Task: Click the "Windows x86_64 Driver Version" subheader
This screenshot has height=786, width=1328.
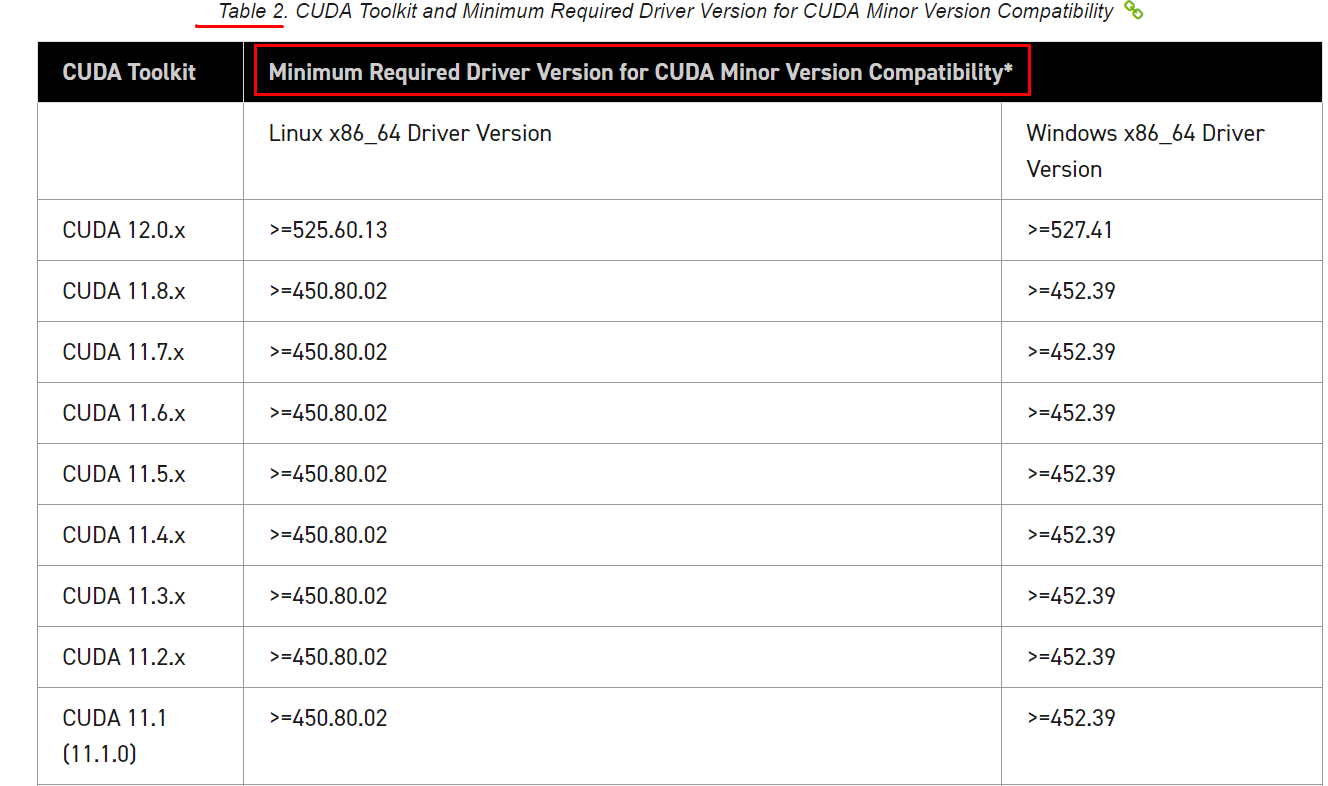Action: [1145, 151]
